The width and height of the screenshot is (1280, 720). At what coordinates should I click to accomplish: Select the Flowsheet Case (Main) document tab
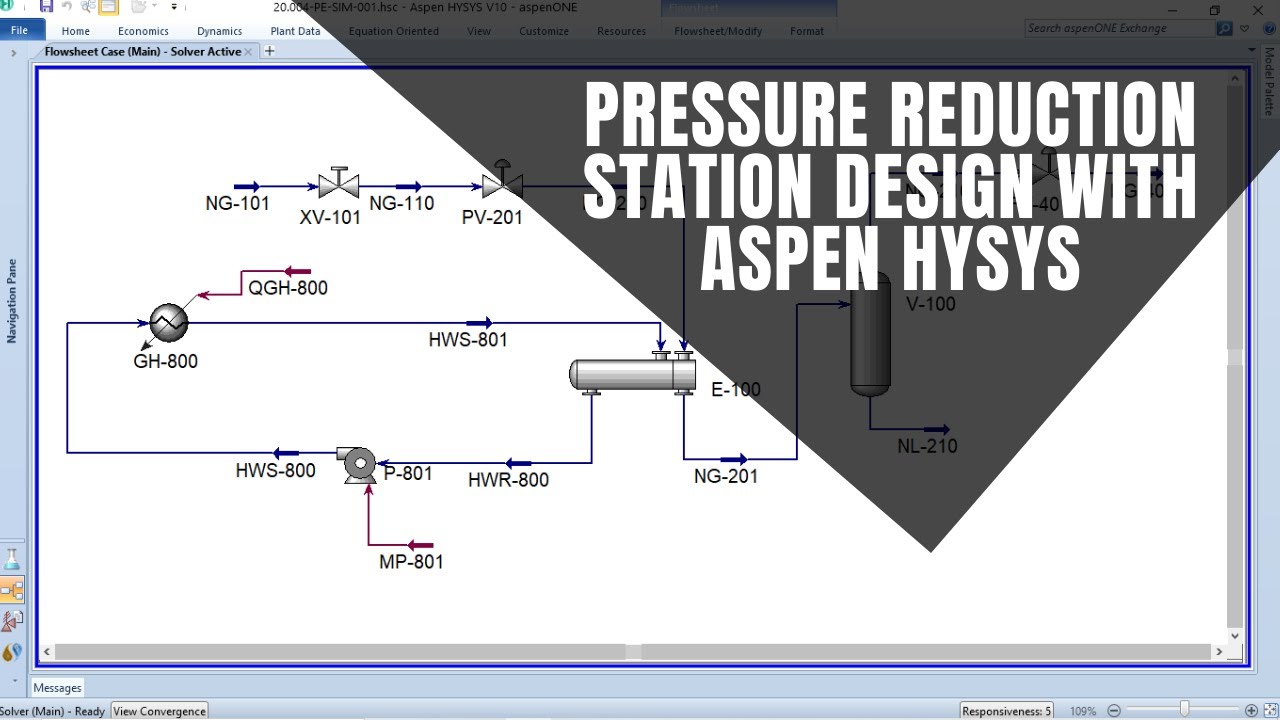(143, 51)
